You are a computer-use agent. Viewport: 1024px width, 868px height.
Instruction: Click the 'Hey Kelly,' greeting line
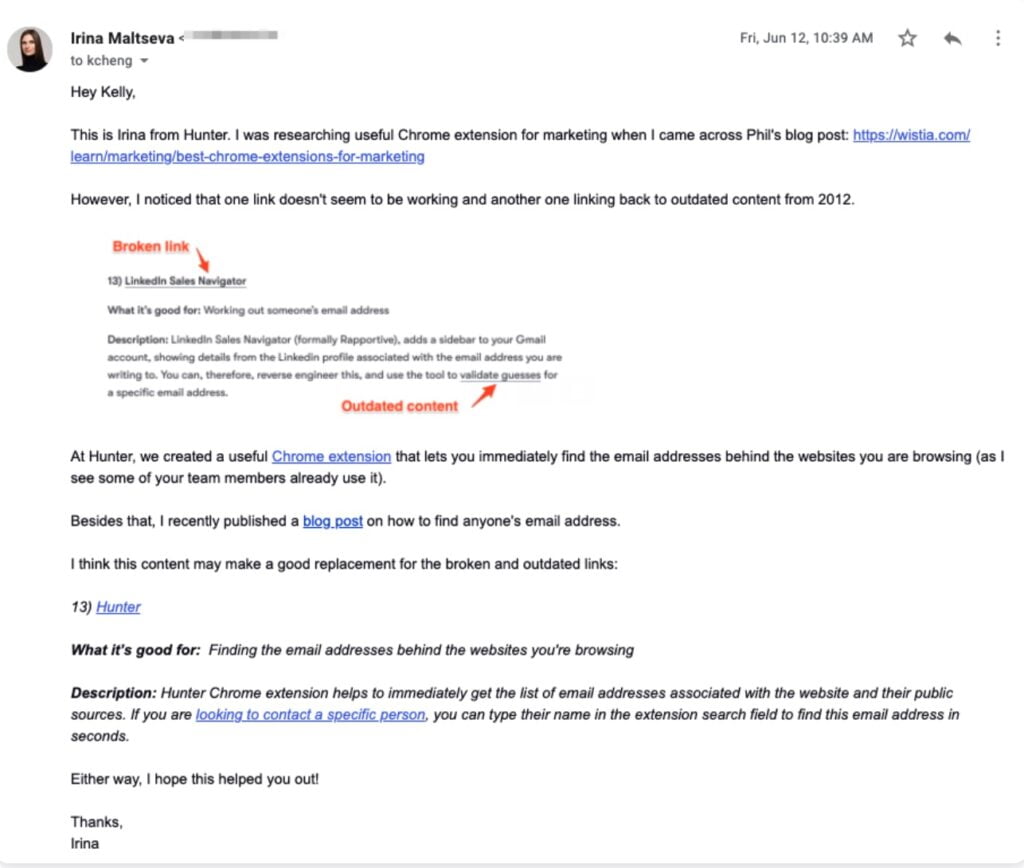[103, 92]
